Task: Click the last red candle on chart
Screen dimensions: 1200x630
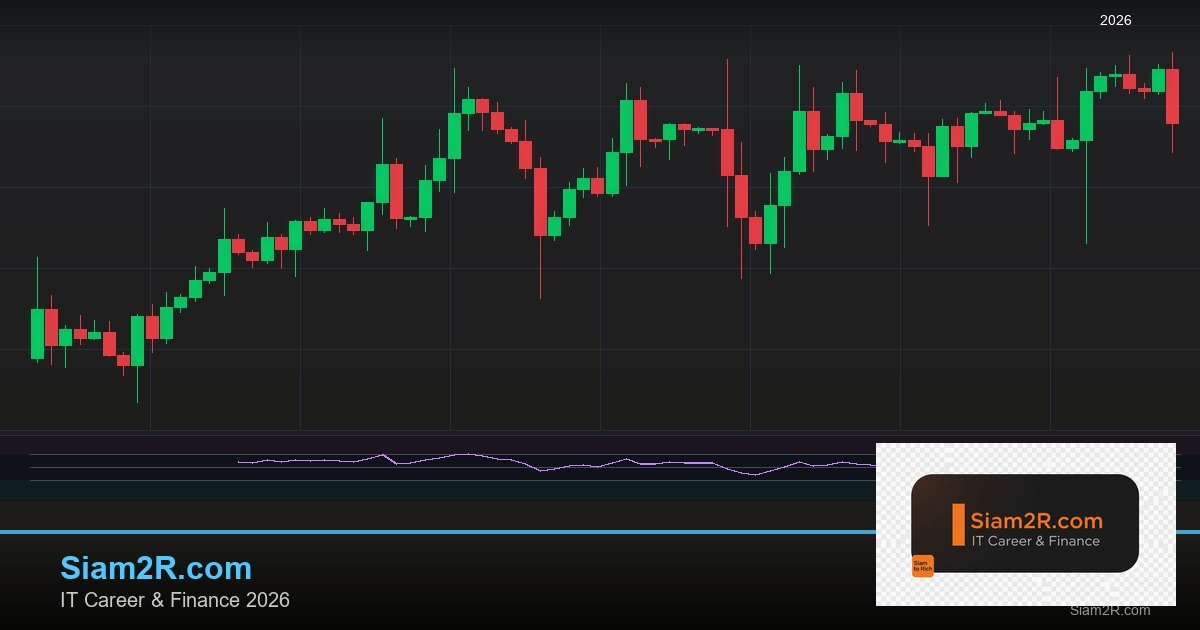Action: pos(1173,96)
